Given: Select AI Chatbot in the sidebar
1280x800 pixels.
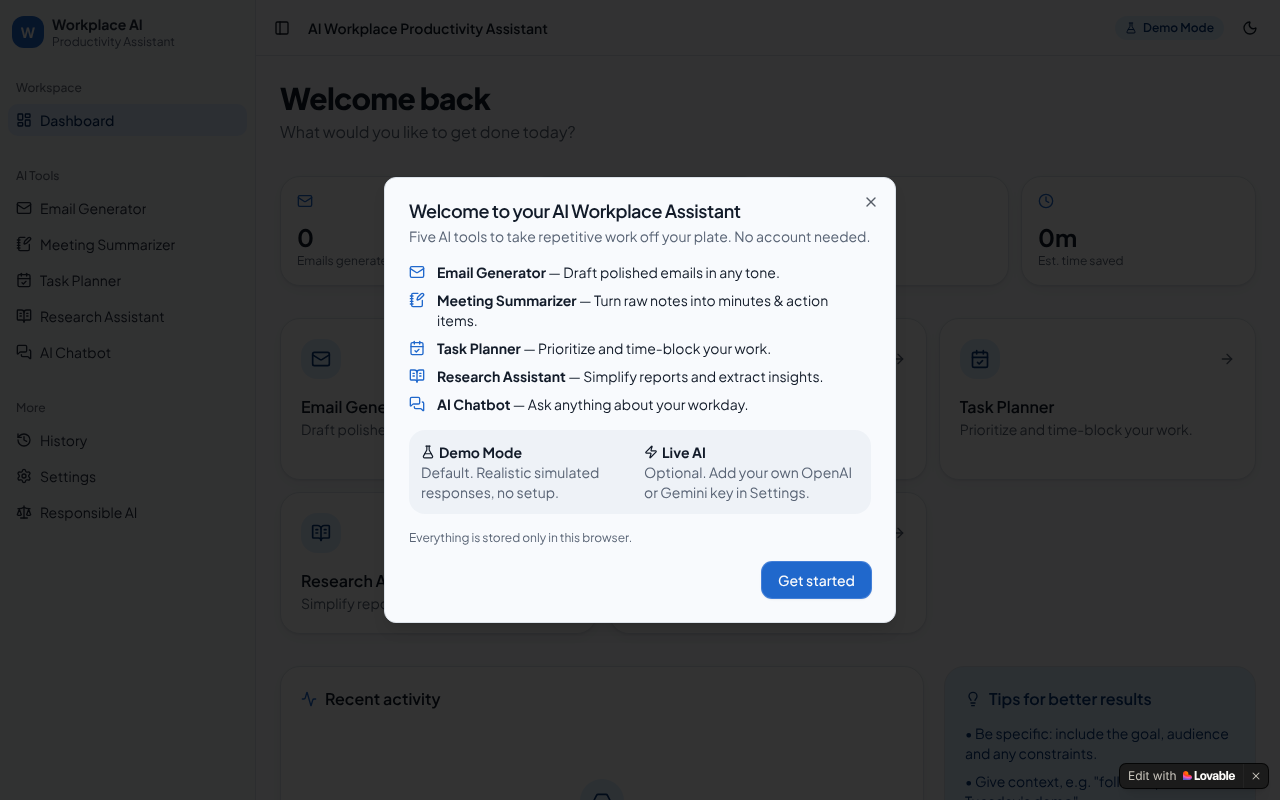Looking at the screenshot, I should (127, 352).
